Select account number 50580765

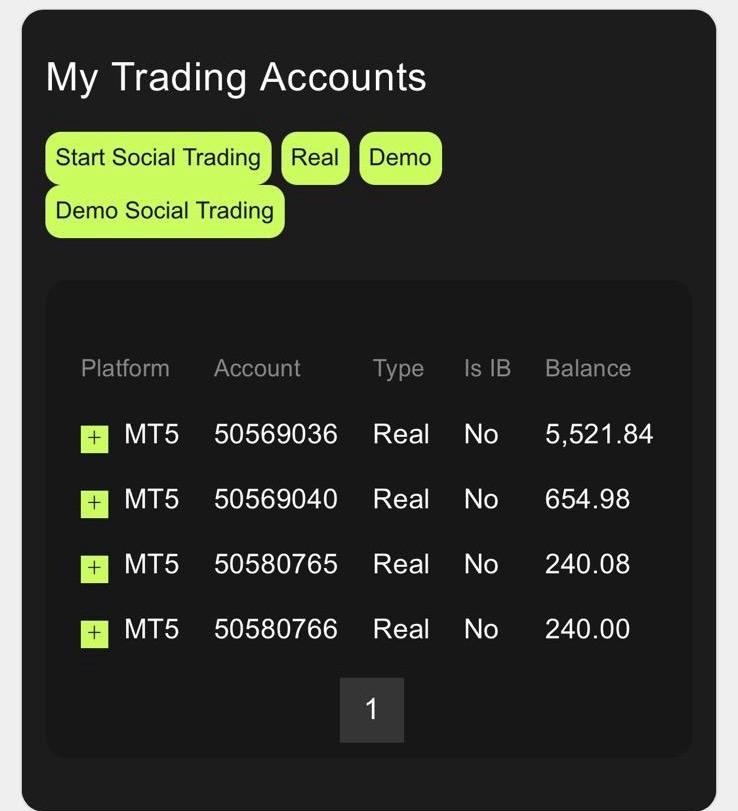click(276, 564)
